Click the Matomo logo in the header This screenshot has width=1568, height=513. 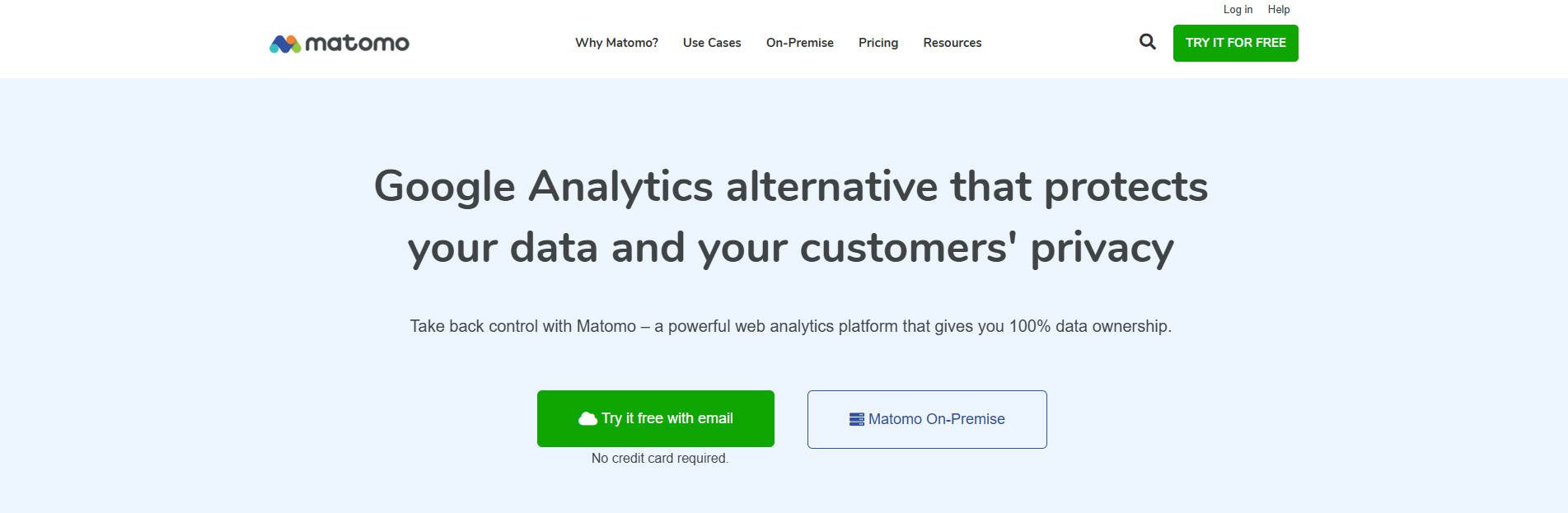pyautogui.click(x=339, y=42)
